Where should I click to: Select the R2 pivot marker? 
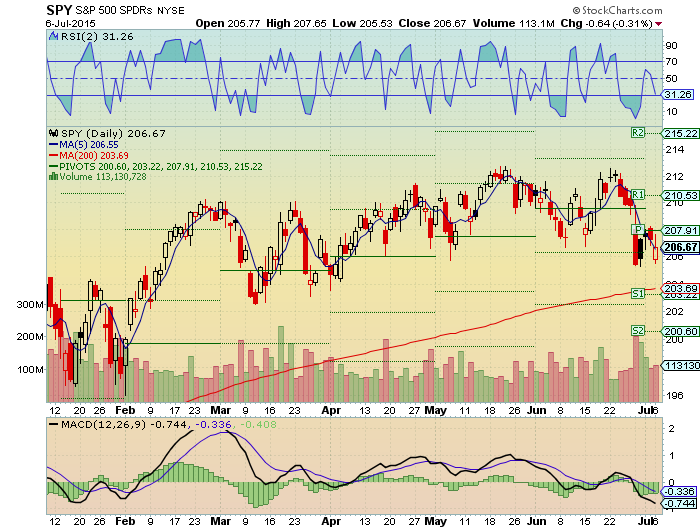638,133
